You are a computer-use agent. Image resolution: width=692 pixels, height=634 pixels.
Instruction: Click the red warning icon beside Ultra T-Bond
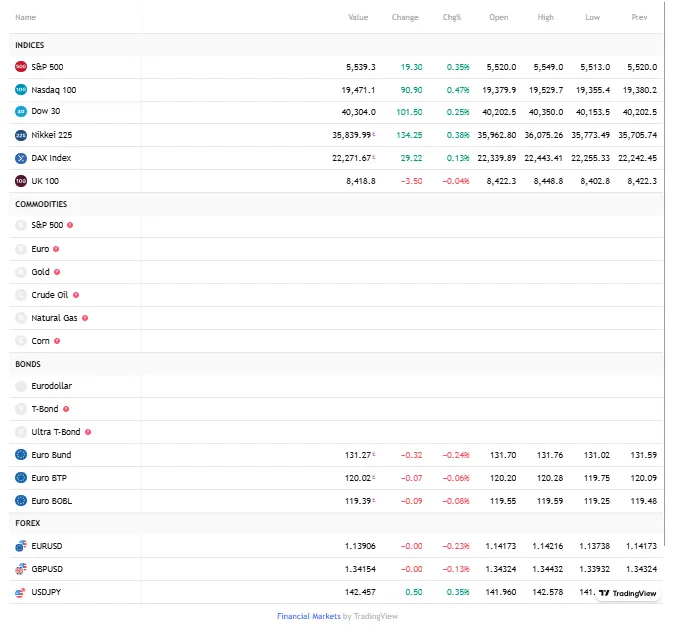tap(88, 432)
